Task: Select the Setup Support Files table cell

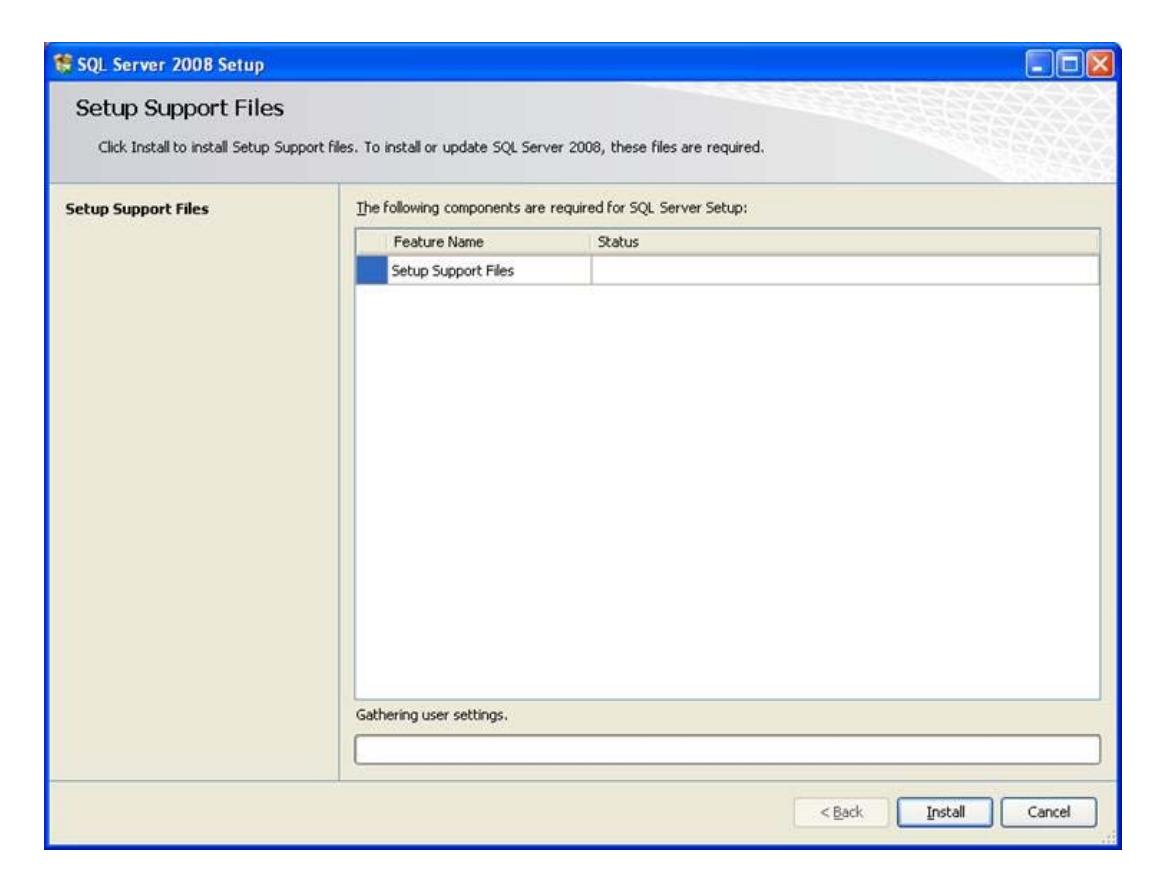Action: click(x=489, y=271)
